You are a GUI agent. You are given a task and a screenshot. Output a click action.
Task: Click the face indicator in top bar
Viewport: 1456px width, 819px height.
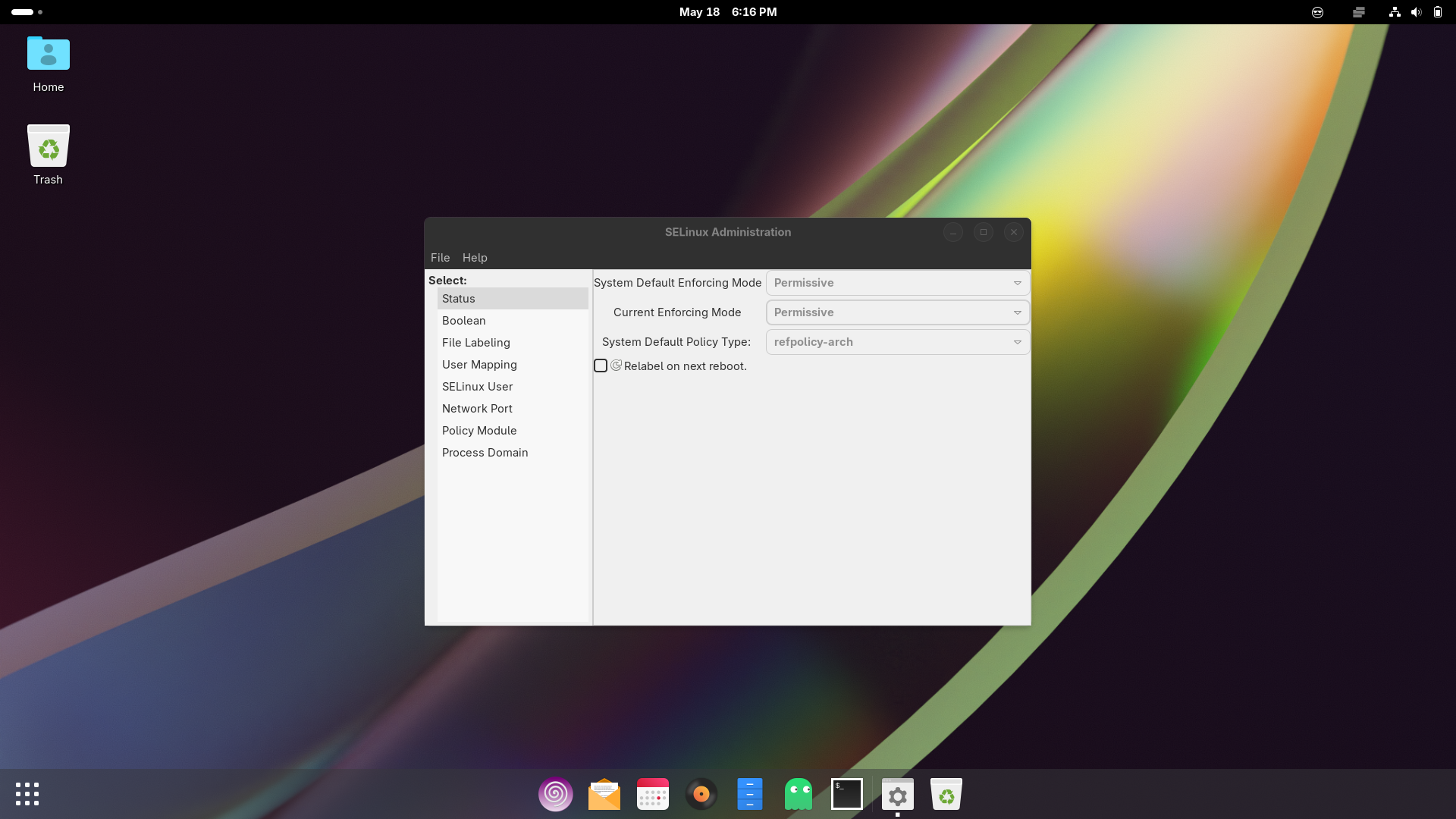[x=1318, y=12]
